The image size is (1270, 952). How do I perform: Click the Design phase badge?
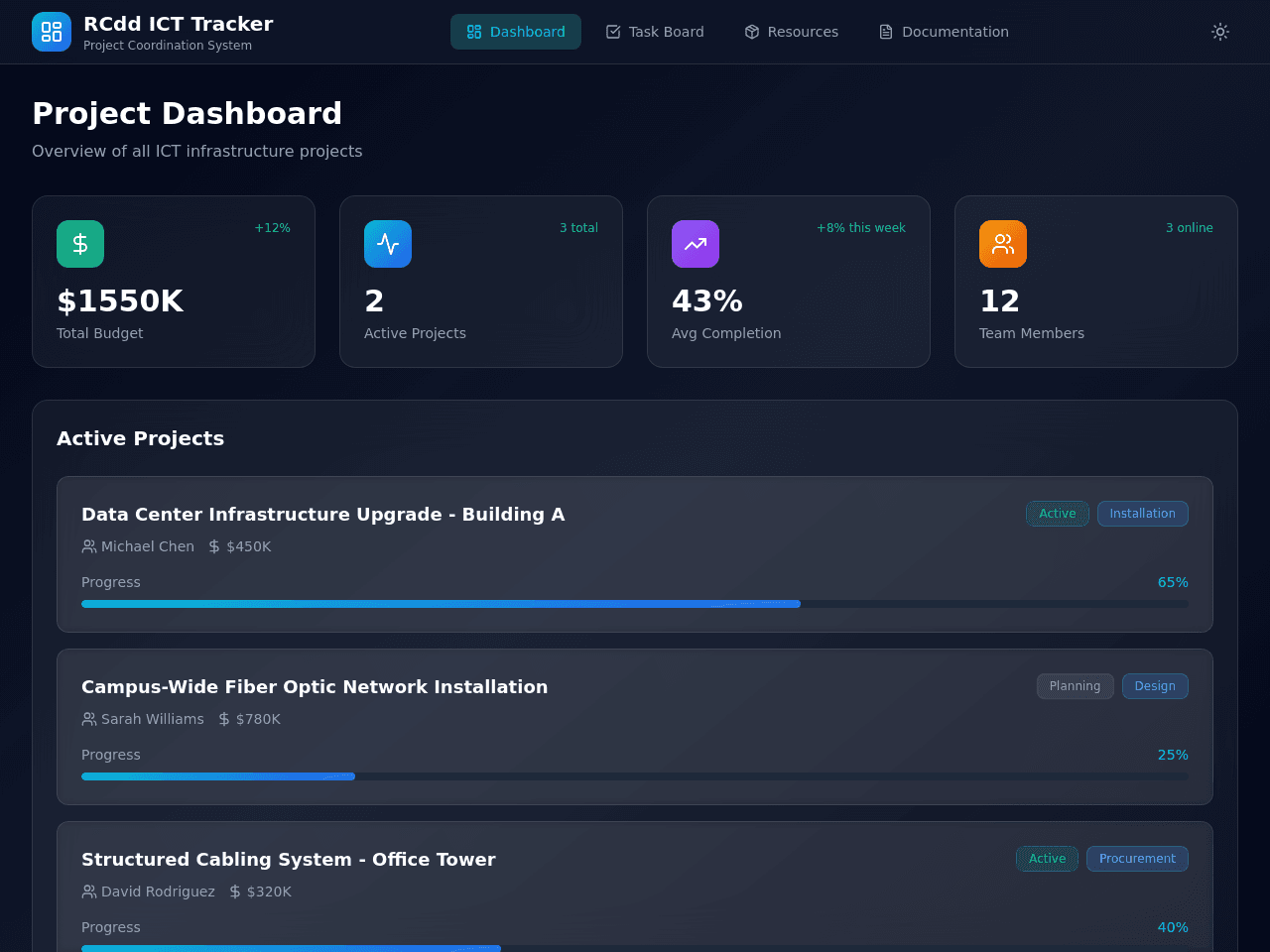1155,686
